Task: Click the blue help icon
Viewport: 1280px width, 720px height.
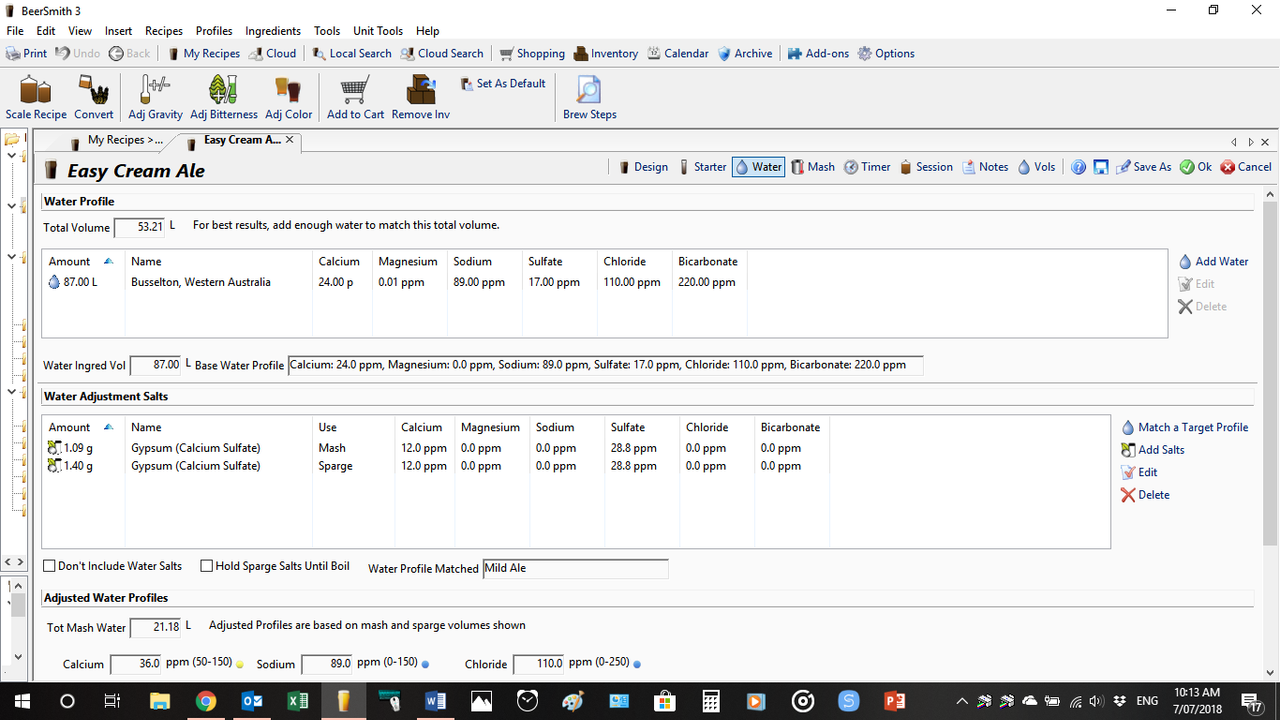Action: (x=1079, y=167)
